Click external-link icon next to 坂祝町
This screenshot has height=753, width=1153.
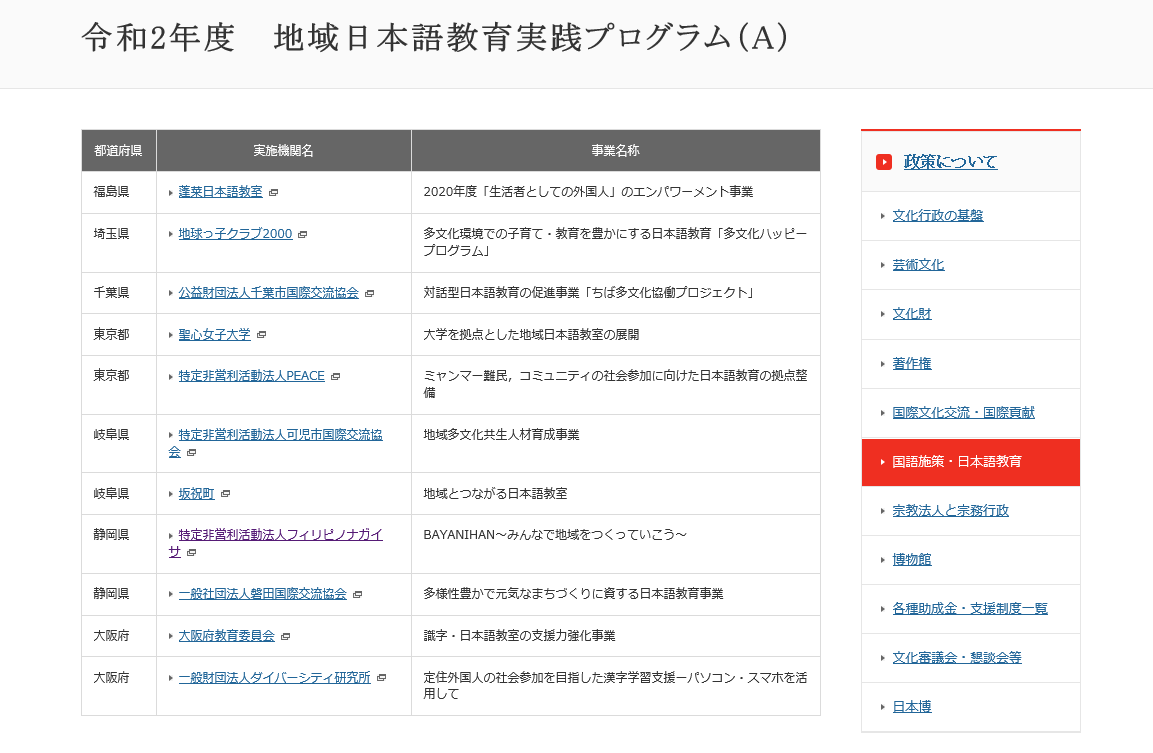click(x=225, y=494)
